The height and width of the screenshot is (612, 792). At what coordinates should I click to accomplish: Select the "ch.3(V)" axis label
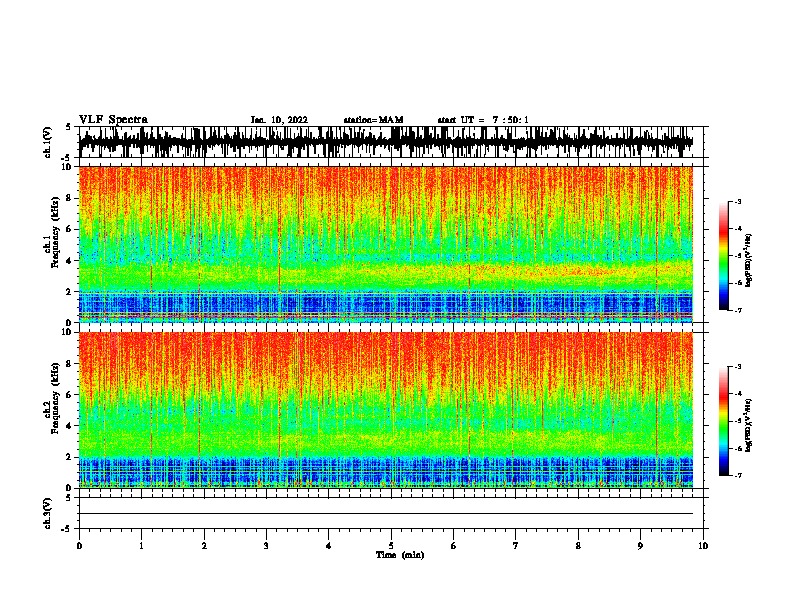(48, 513)
